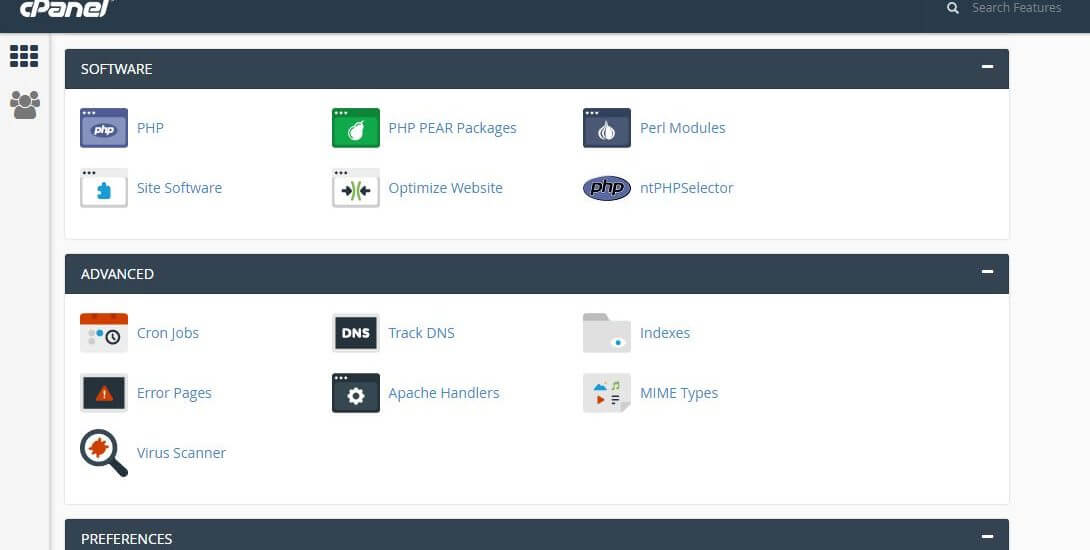This screenshot has height=550, width=1090.
Task: Open the Virus Scanner magnifier icon
Action: click(104, 453)
